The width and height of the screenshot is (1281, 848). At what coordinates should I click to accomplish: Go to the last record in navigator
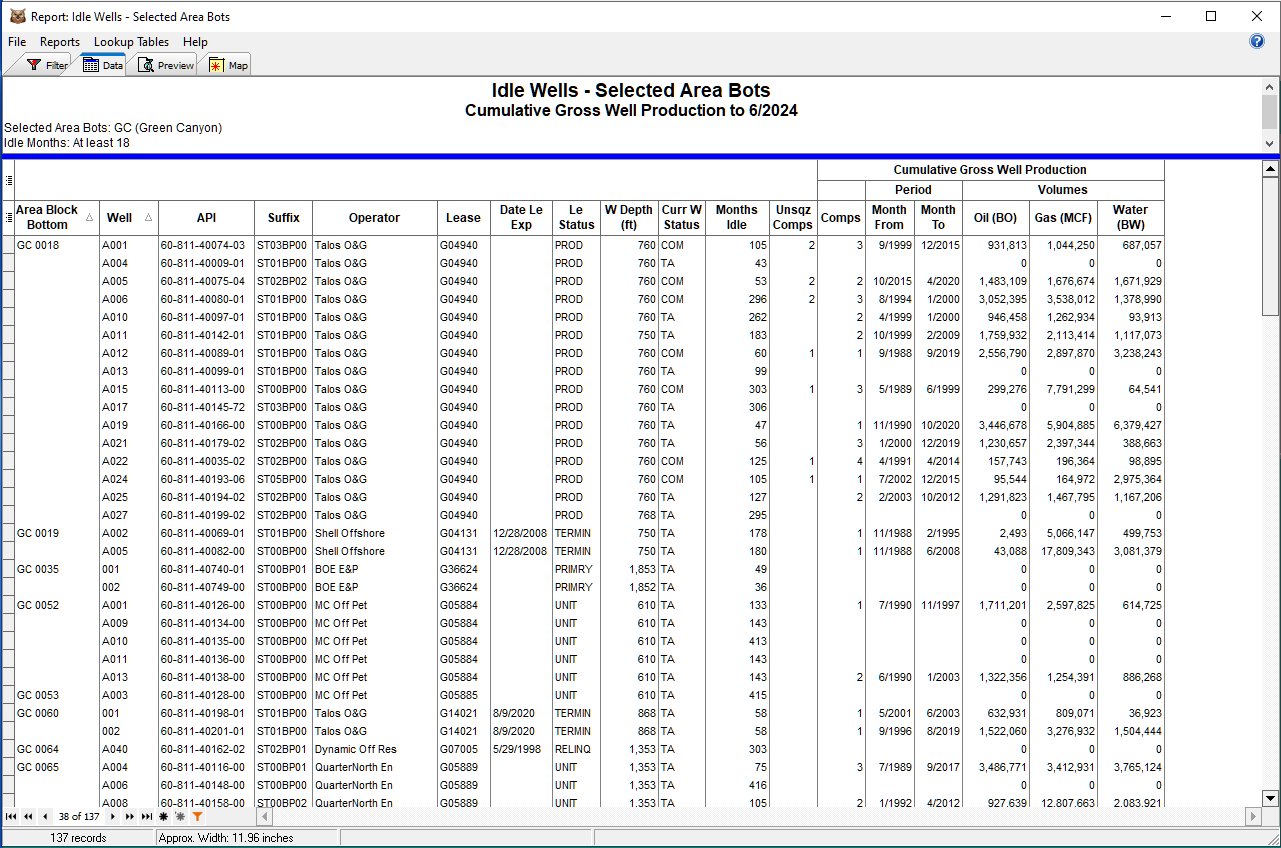coord(147,817)
